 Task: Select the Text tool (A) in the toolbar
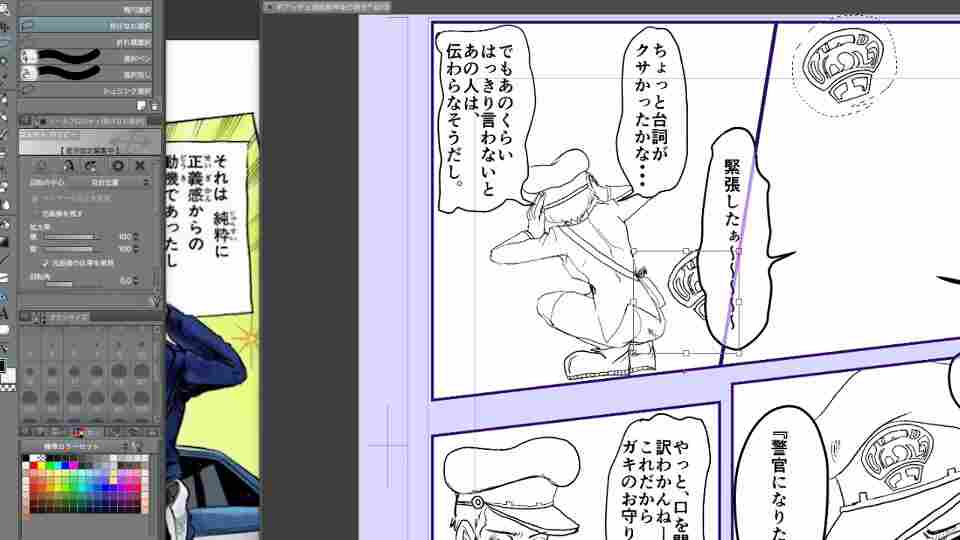(x=4, y=314)
